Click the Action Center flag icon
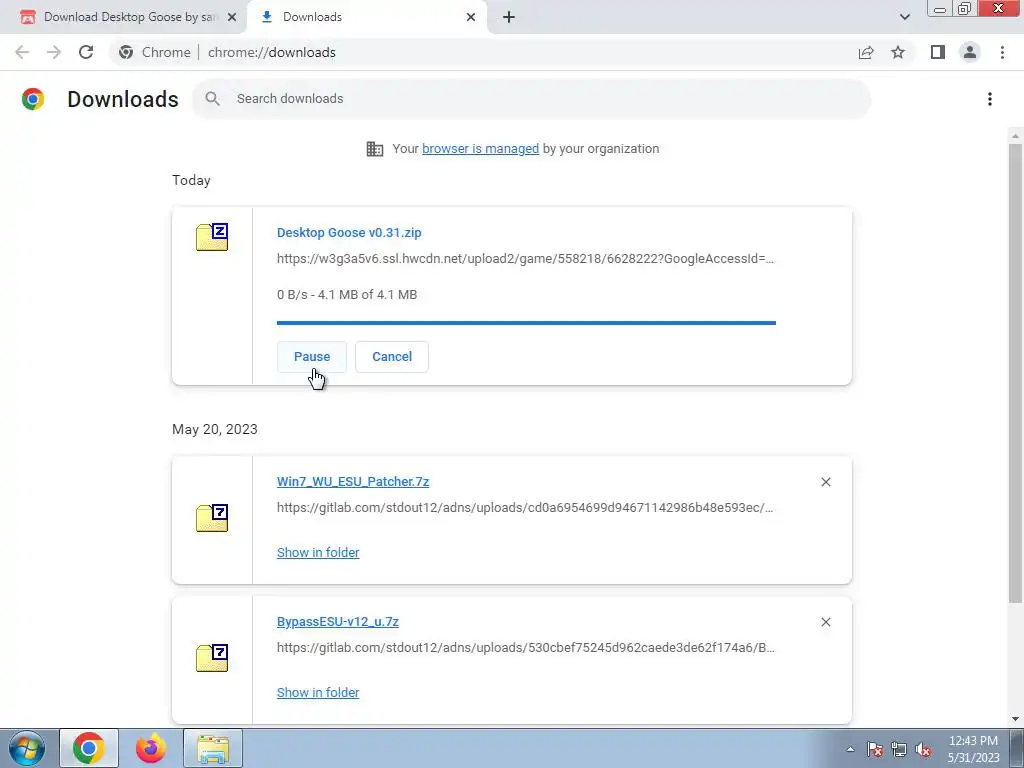 pos(874,749)
